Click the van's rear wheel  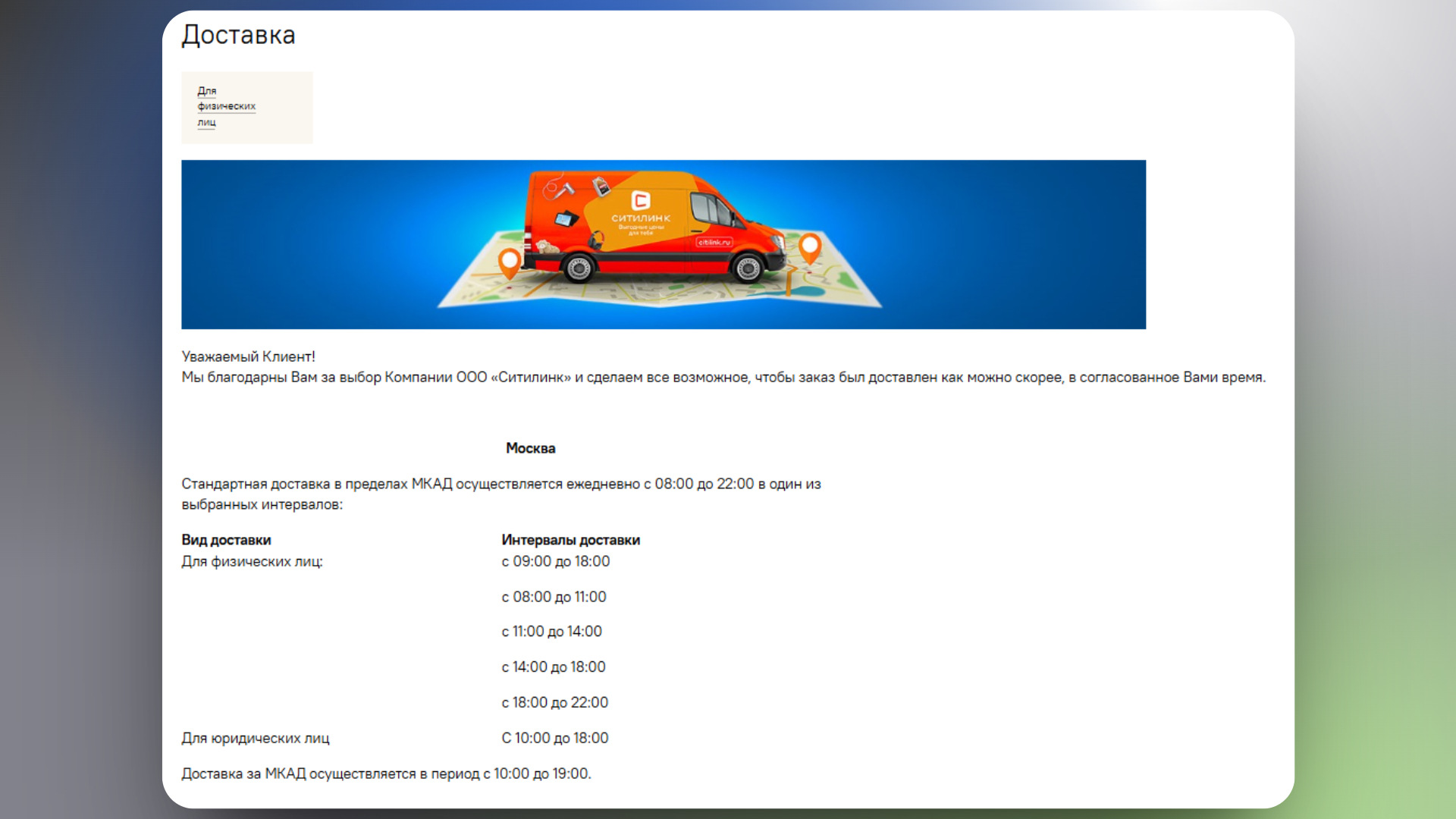[x=579, y=268]
